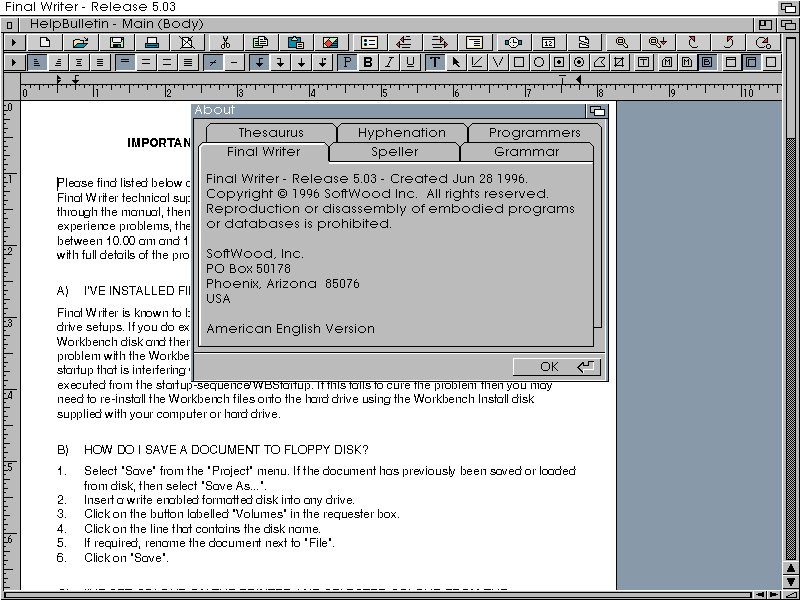800x600 pixels.
Task: Select the text block tool with boxed T
Action: click(643, 62)
